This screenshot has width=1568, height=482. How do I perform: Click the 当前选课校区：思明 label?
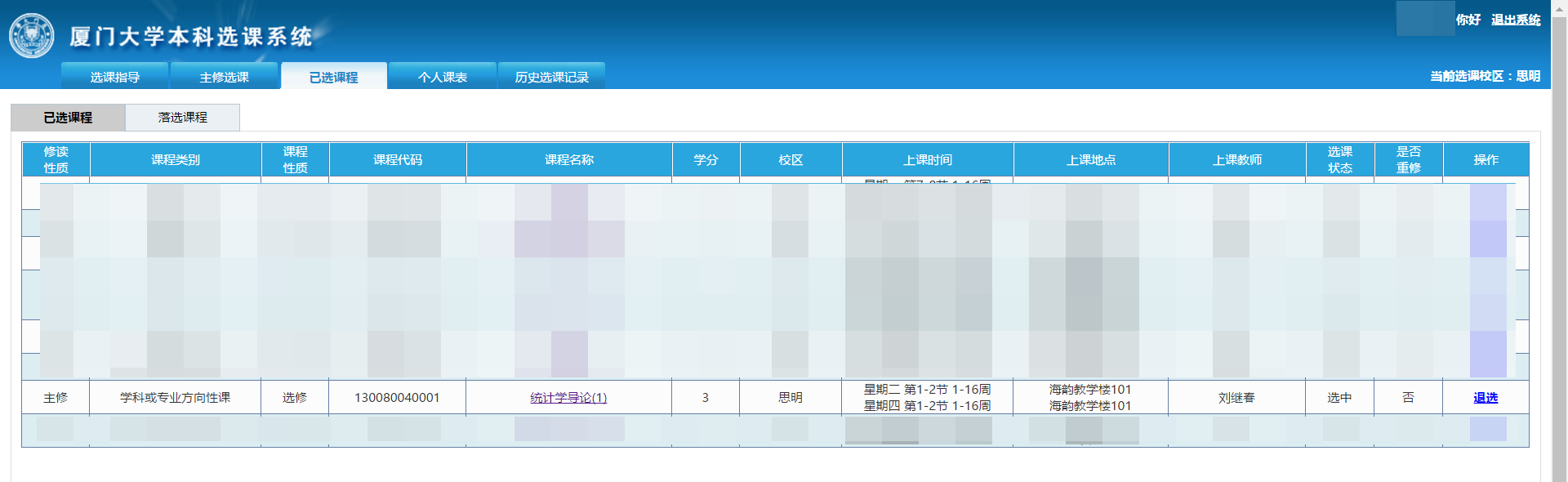coord(1485,76)
